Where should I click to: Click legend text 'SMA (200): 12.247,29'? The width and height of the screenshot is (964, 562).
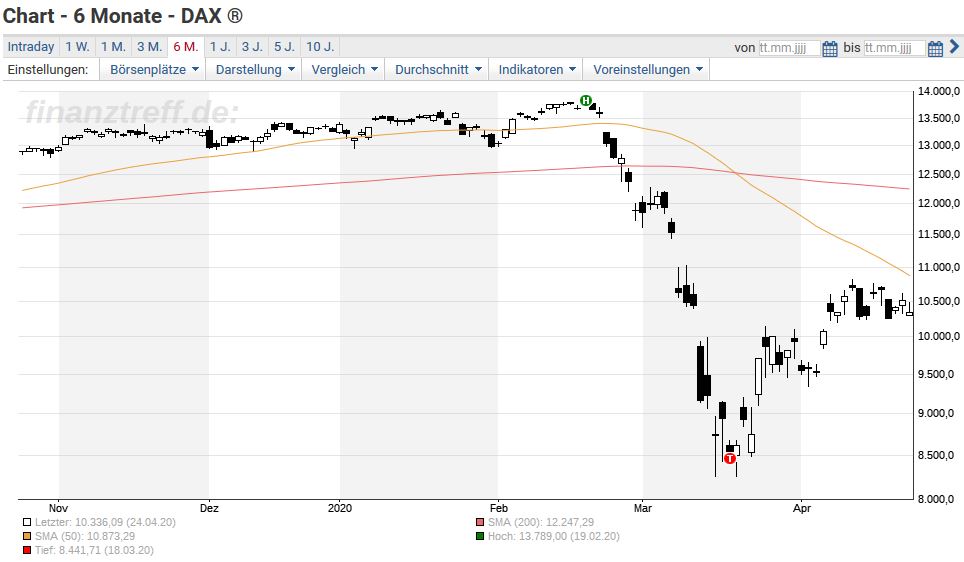(541, 523)
